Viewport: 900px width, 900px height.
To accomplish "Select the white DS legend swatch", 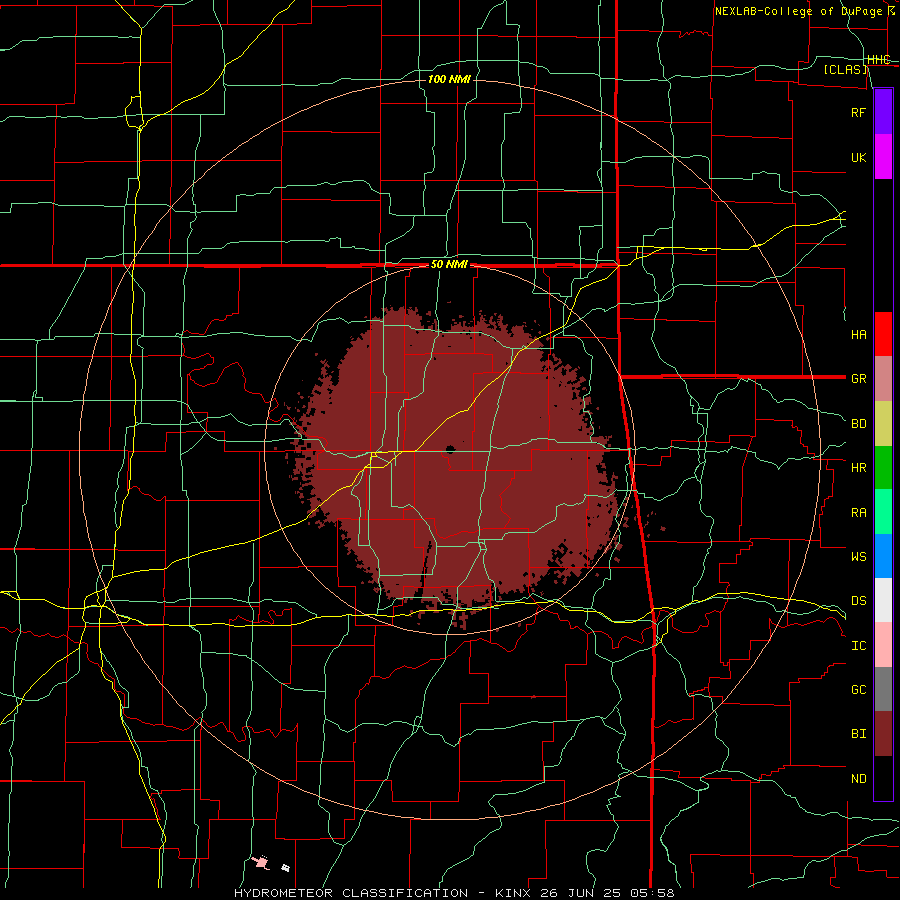I will (883, 600).
